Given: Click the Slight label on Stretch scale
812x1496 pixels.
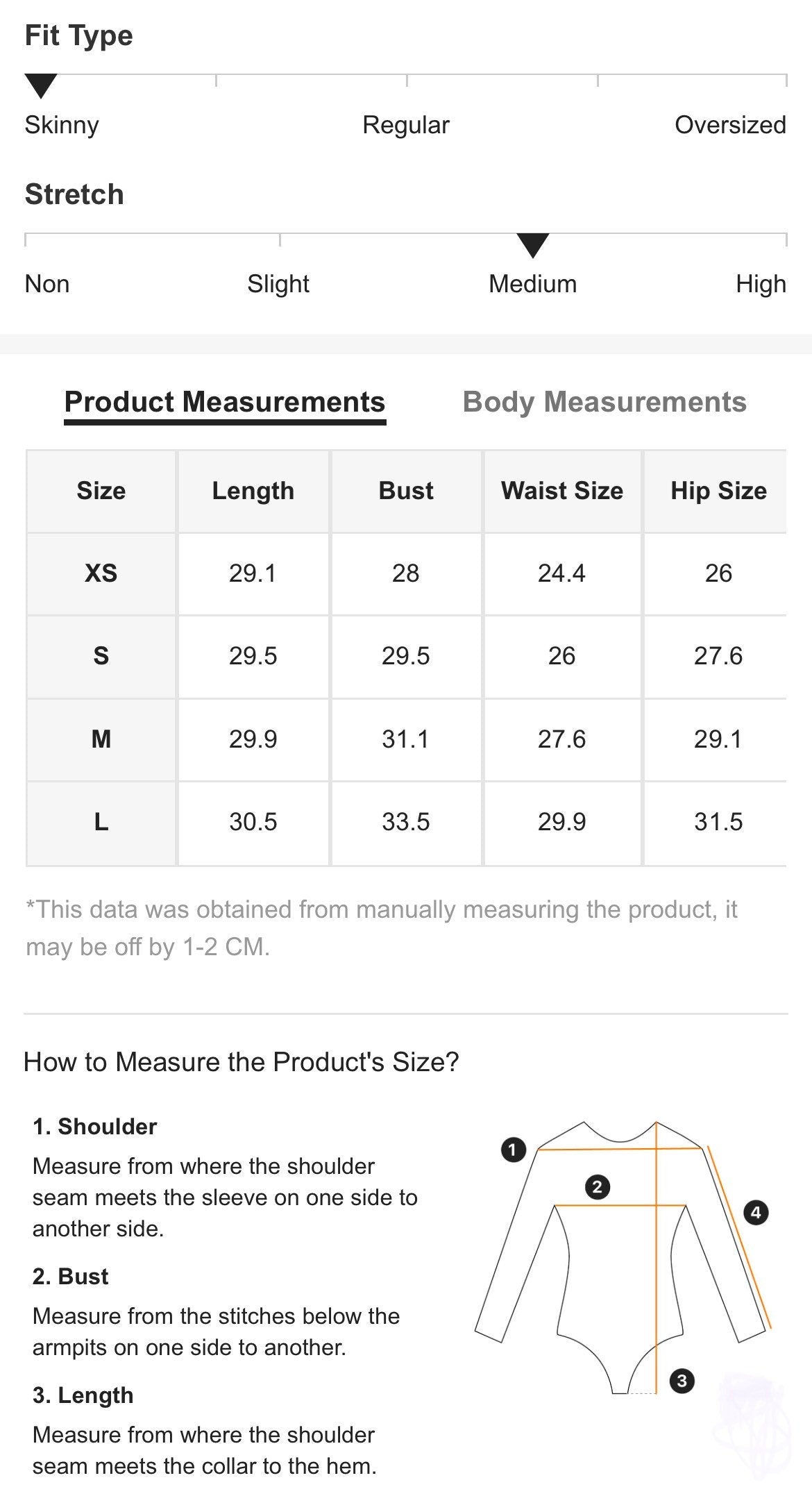Looking at the screenshot, I should click(x=278, y=284).
